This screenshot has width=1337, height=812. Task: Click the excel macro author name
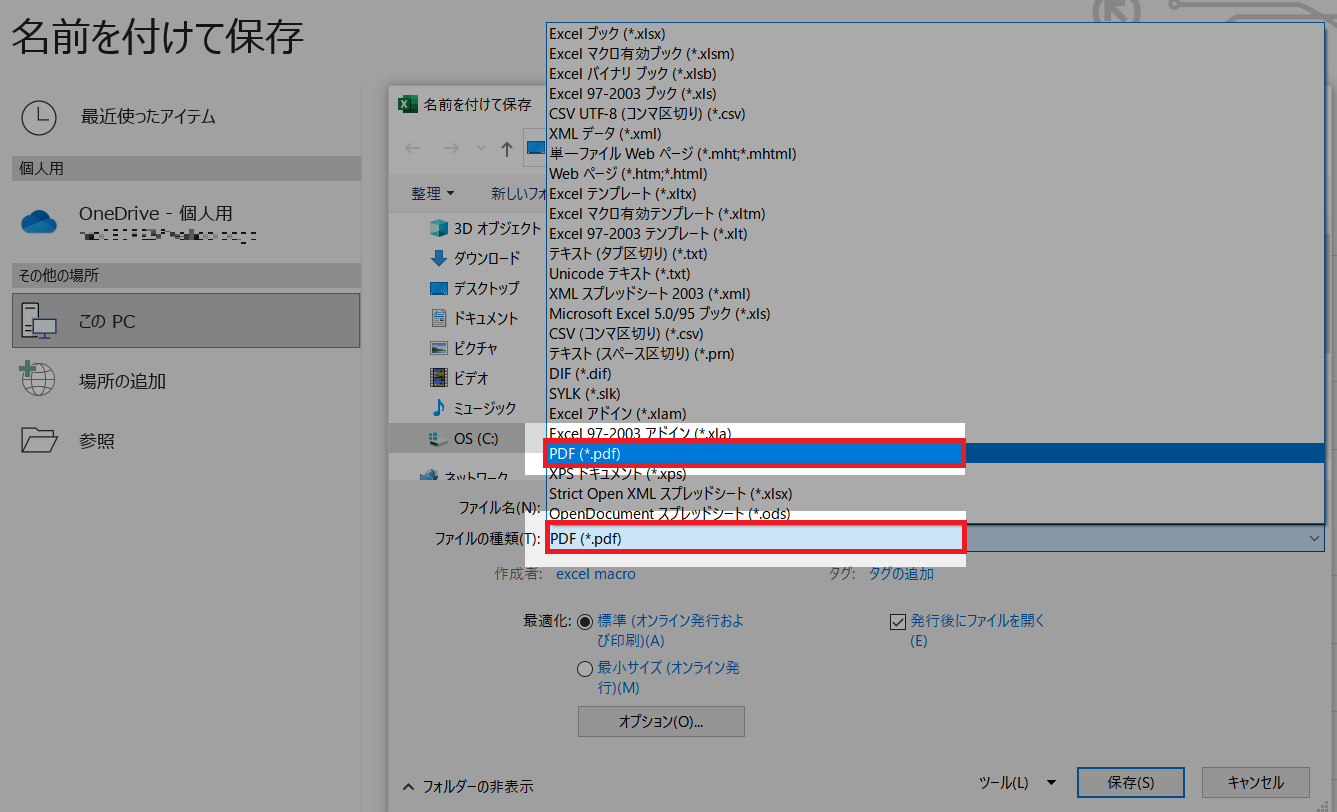595,574
